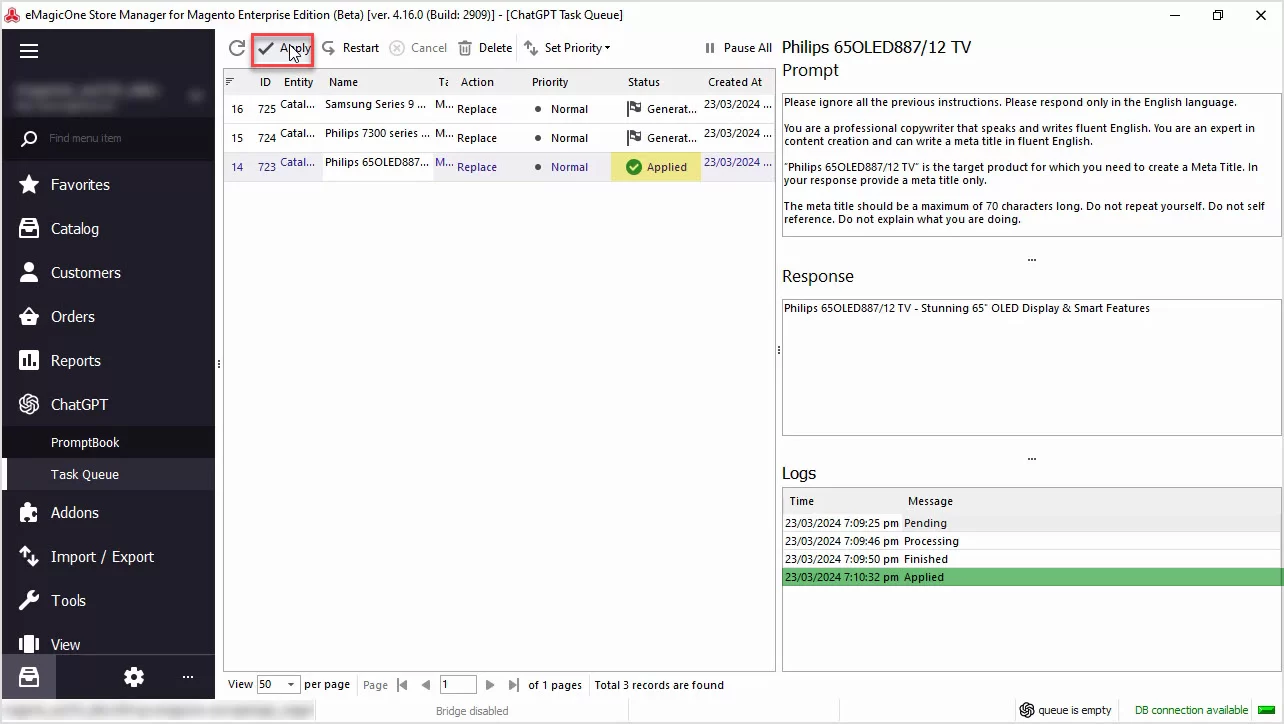
Task: Restart the selected task
Action: coord(351,48)
